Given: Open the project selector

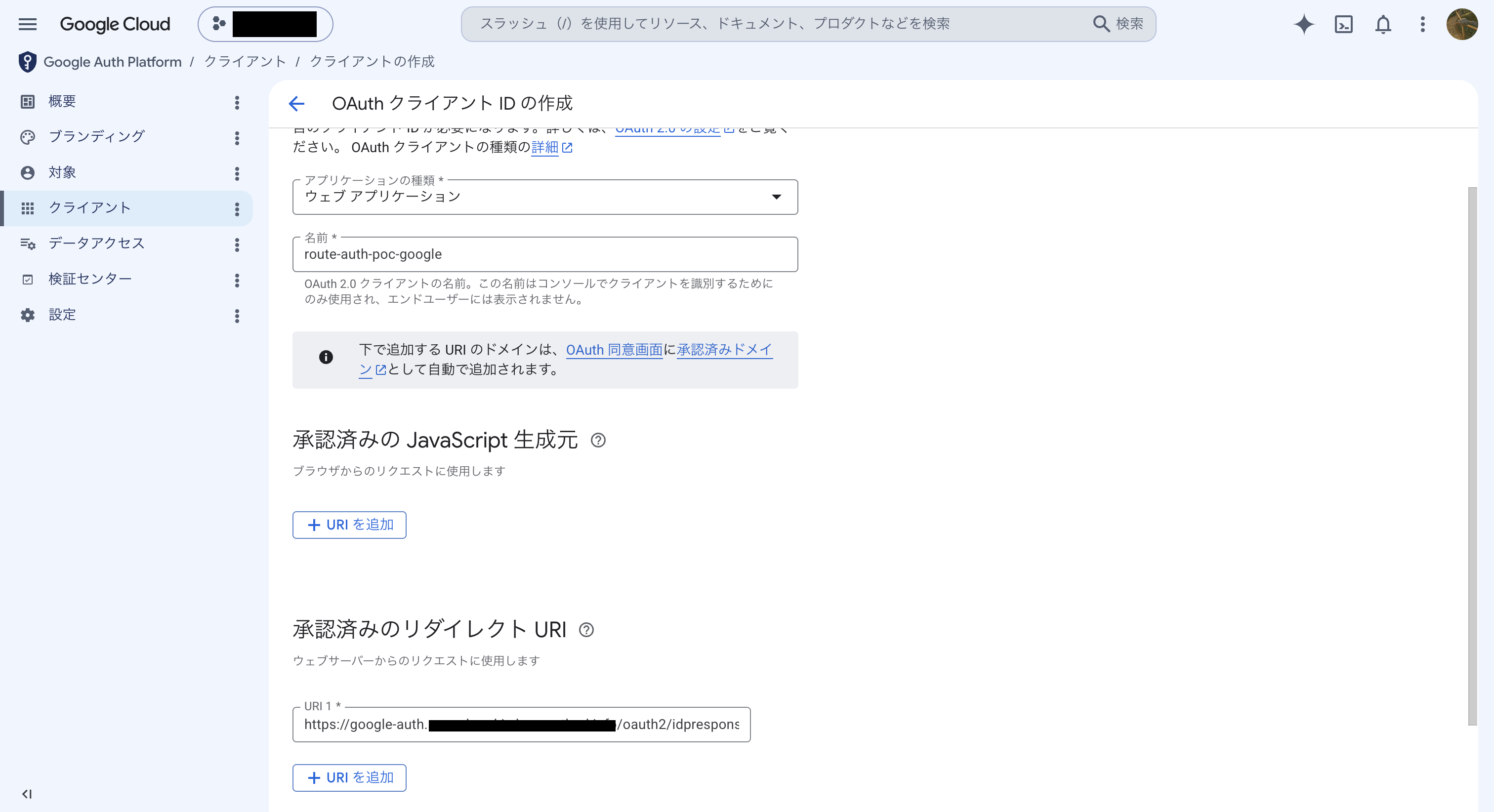Looking at the screenshot, I should pos(265,24).
